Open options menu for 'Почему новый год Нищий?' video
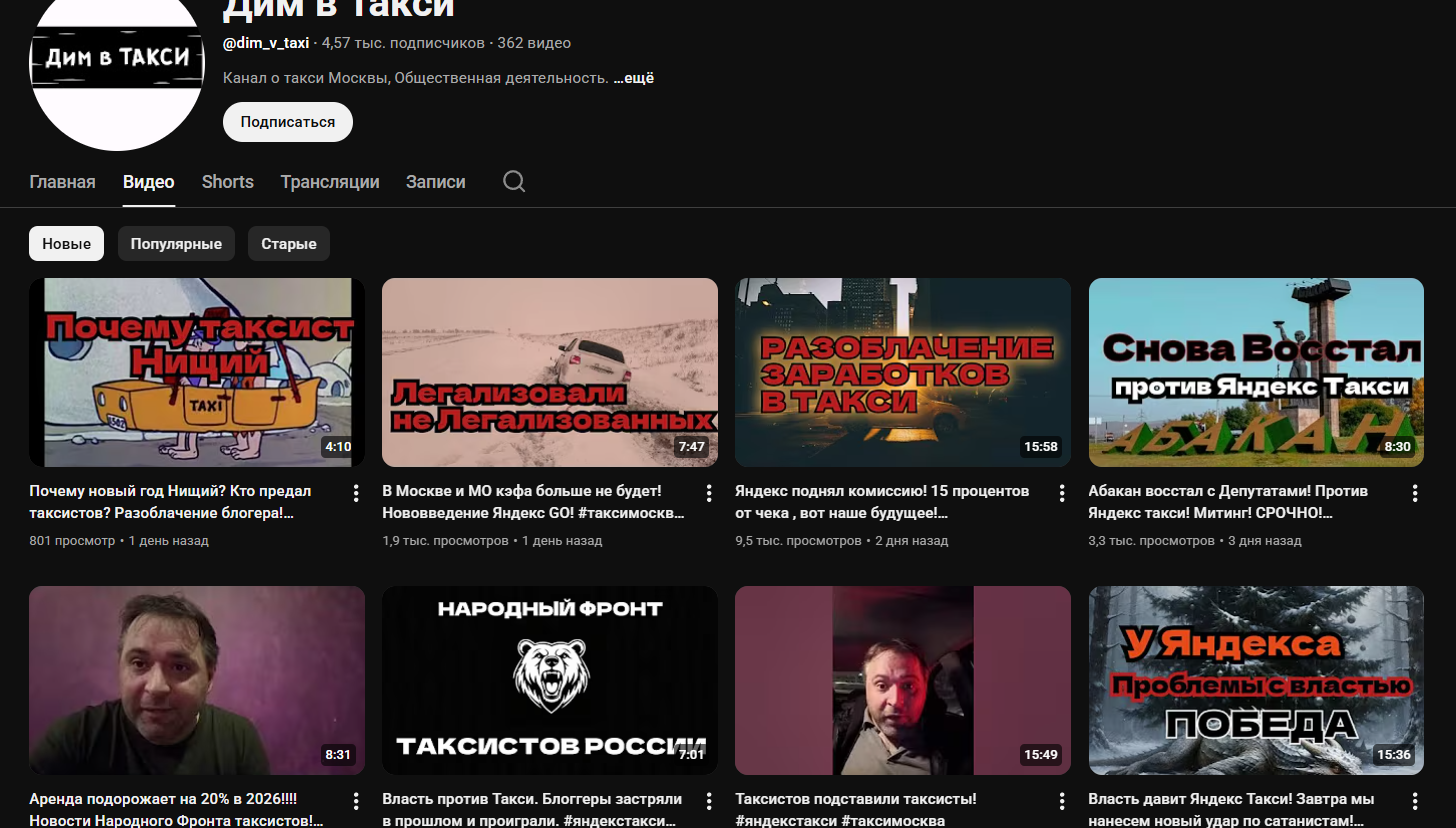The width and height of the screenshot is (1456, 828). point(356,493)
